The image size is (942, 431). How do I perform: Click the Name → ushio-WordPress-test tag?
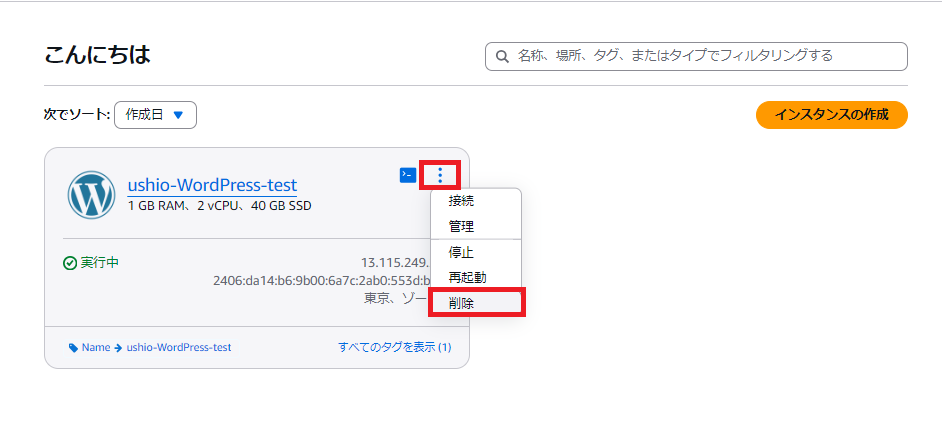pyautogui.click(x=150, y=347)
